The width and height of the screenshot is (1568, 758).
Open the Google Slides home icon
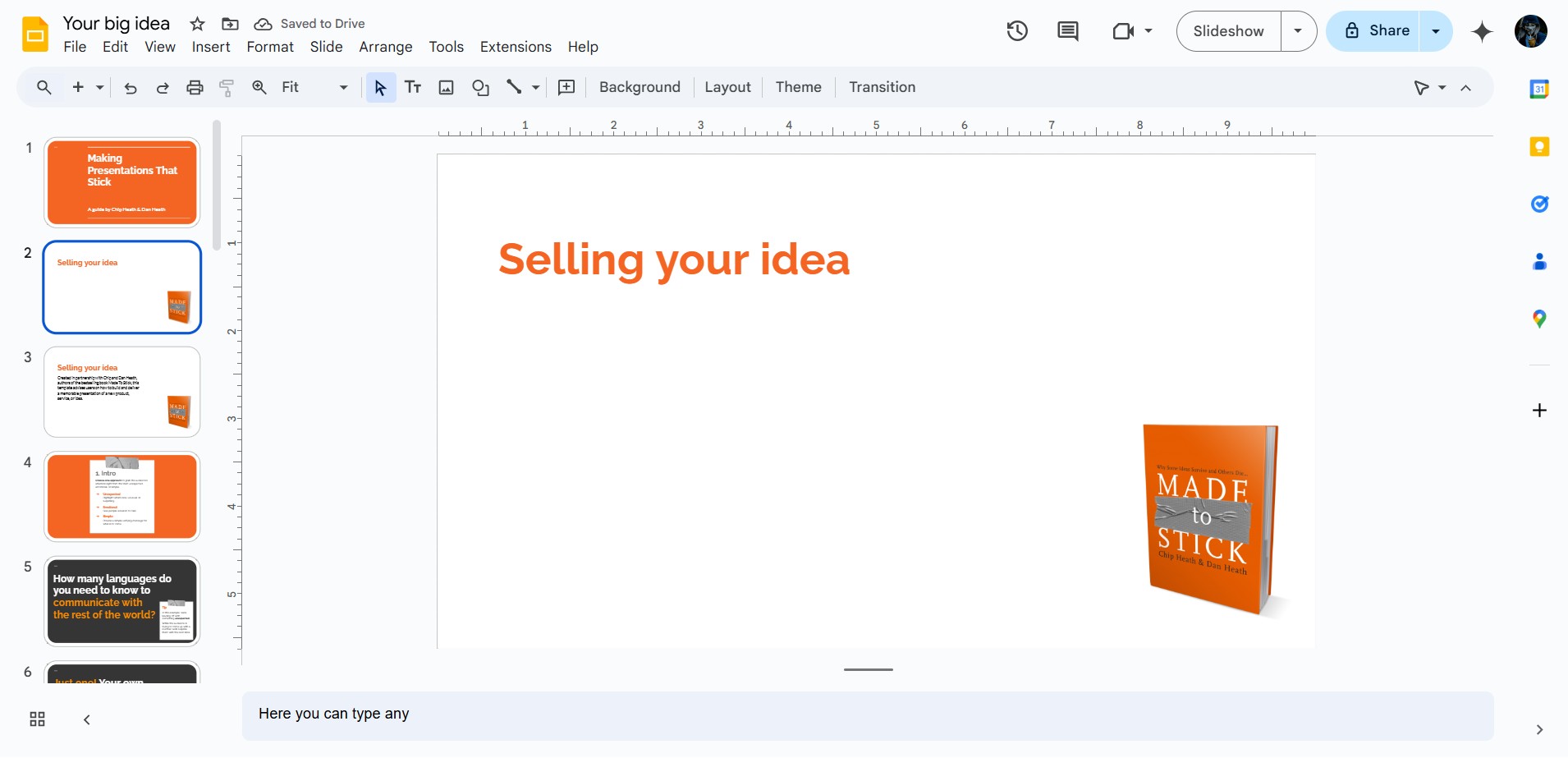35,34
